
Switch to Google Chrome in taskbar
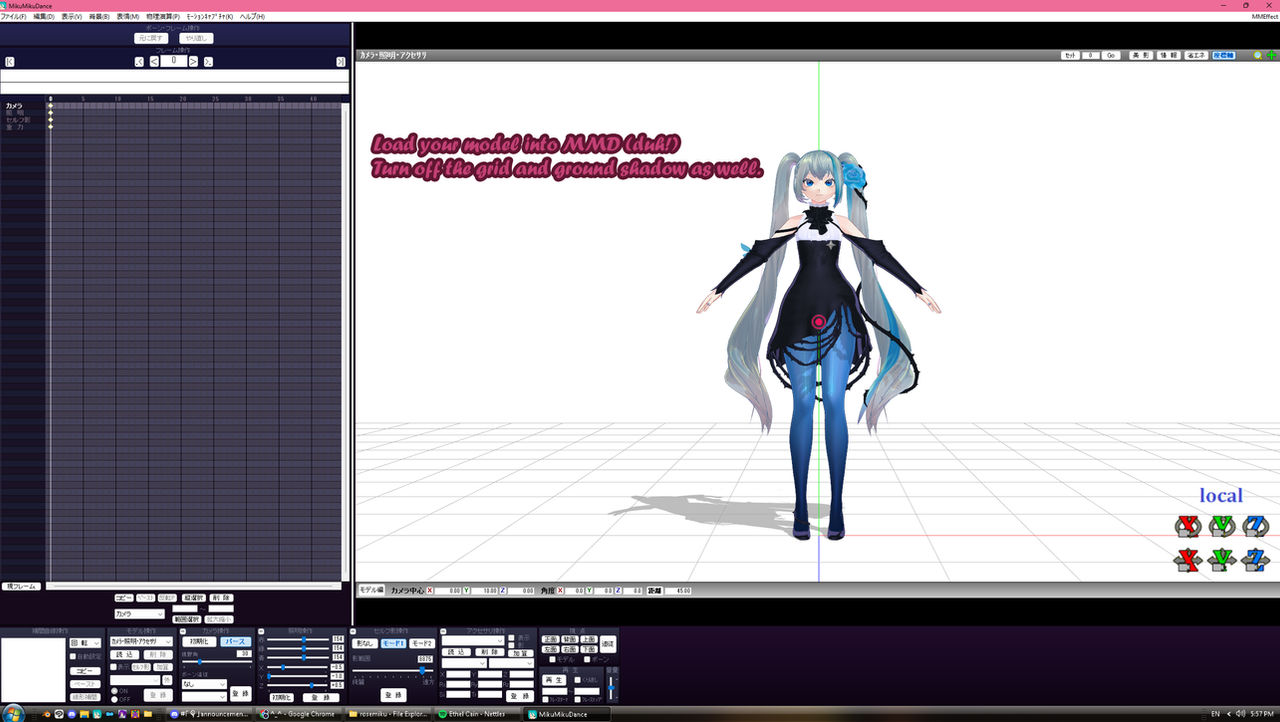click(300, 714)
